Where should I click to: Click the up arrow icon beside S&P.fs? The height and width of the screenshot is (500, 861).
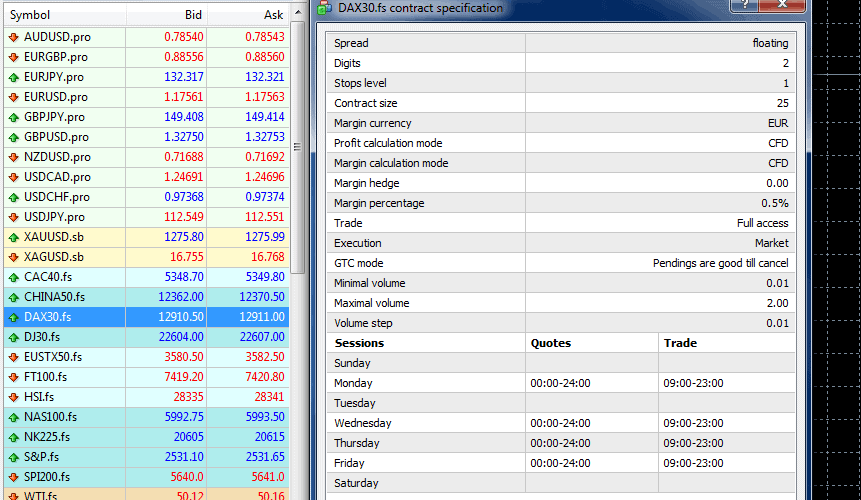point(14,457)
